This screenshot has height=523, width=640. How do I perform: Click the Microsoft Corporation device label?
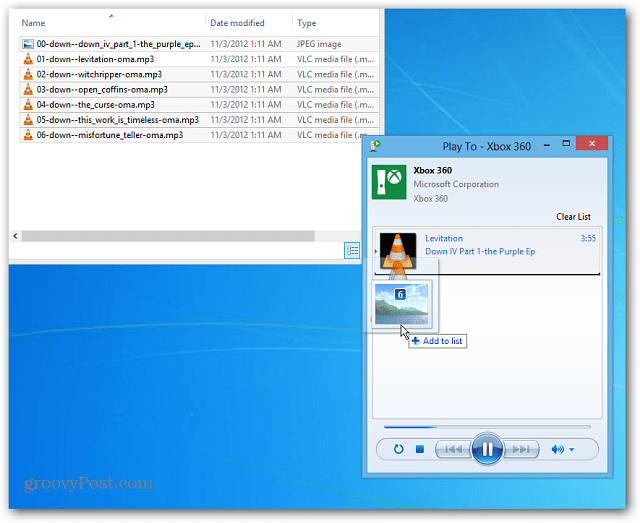point(456,184)
